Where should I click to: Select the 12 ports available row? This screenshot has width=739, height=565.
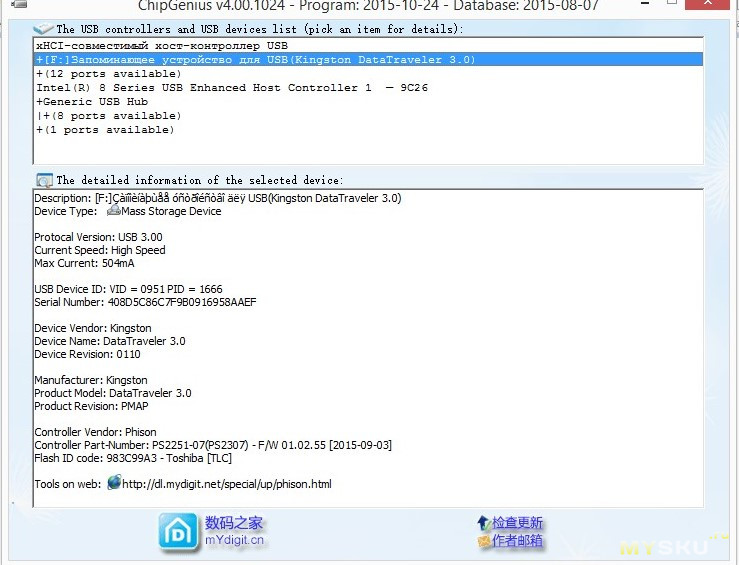pos(368,74)
